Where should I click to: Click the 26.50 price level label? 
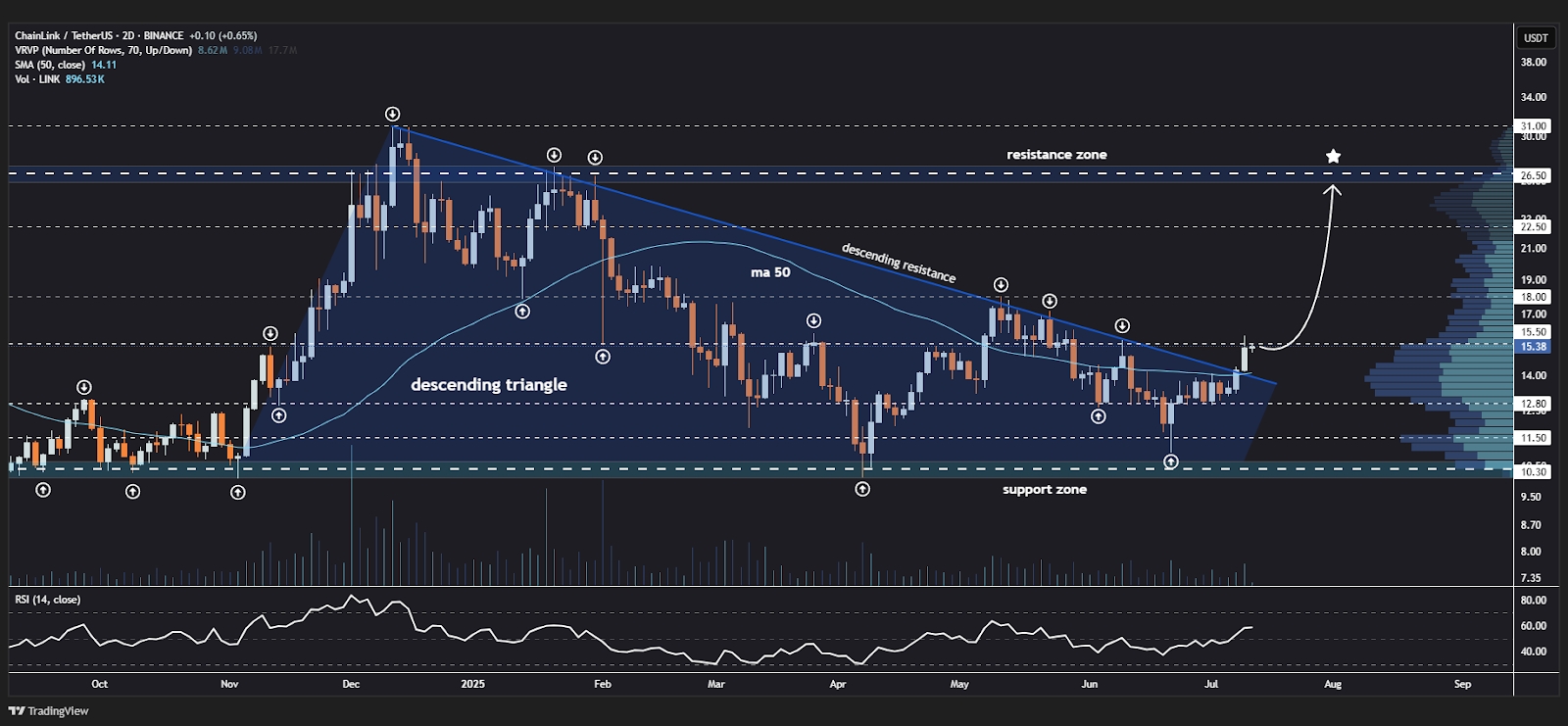click(x=1534, y=176)
